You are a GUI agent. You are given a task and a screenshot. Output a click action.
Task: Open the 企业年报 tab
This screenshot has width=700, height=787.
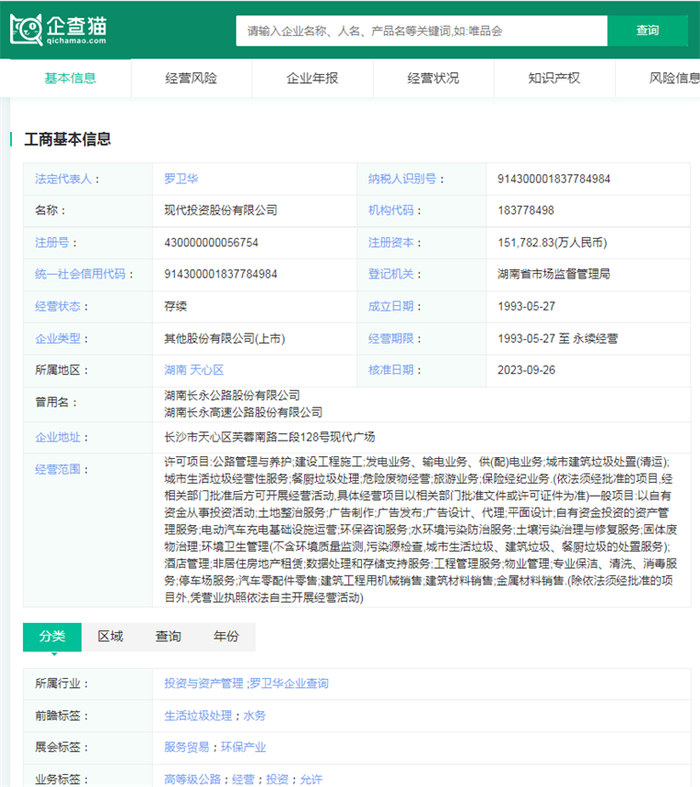click(312, 78)
